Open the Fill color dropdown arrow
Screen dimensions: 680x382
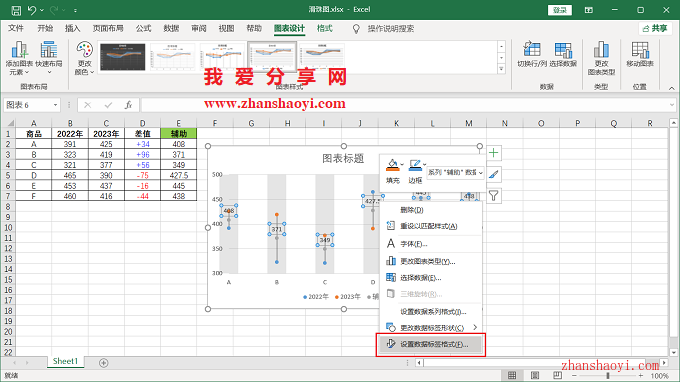point(402,164)
